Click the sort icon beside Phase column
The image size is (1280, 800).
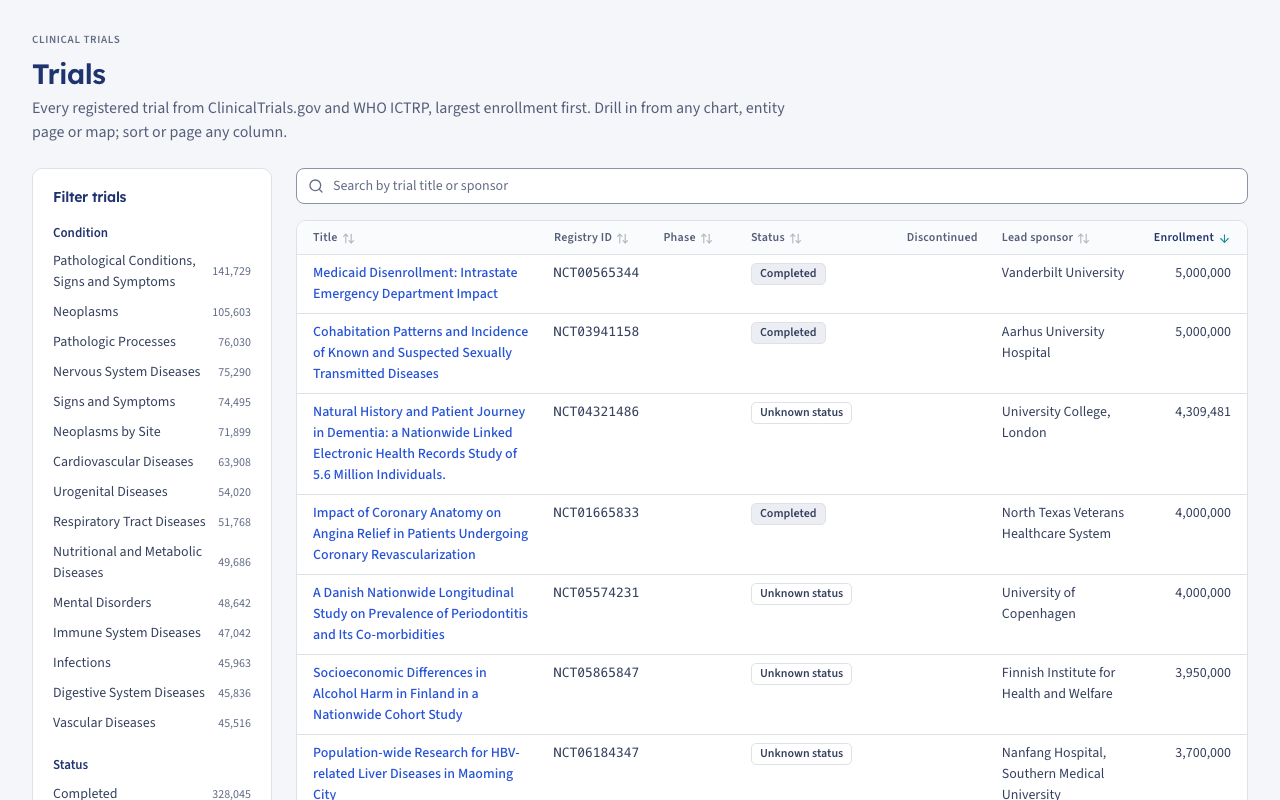coord(706,238)
